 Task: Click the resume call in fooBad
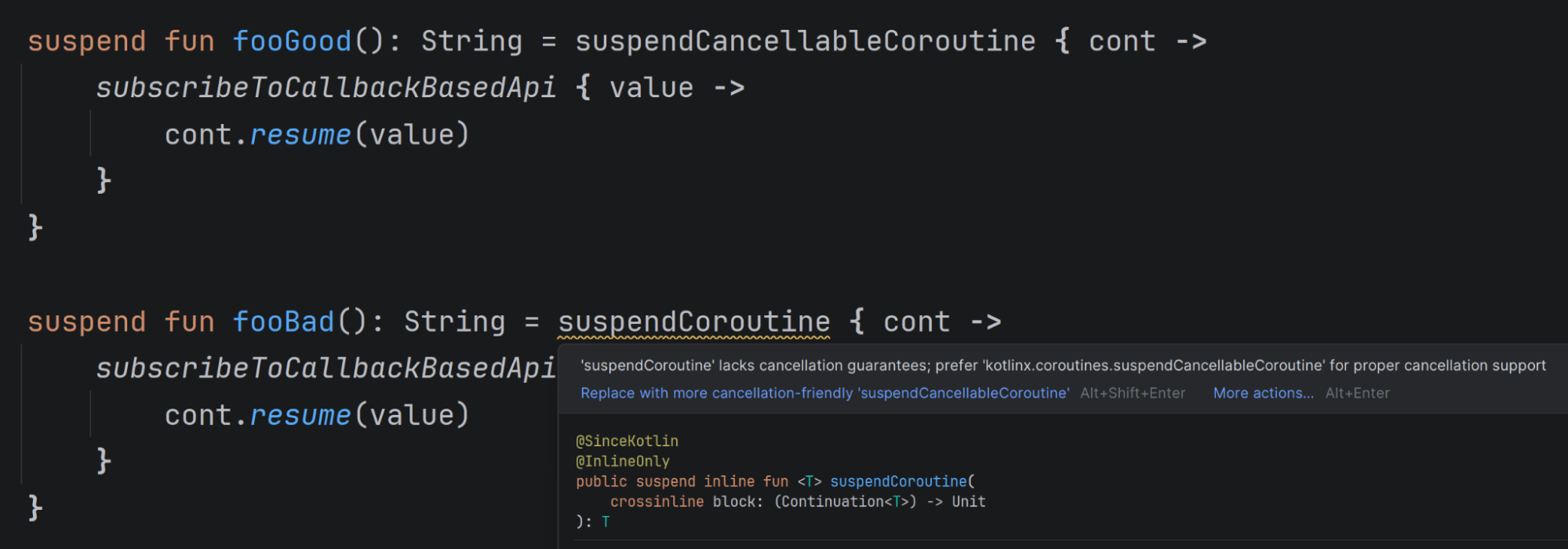pyautogui.click(x=300, y=416)
